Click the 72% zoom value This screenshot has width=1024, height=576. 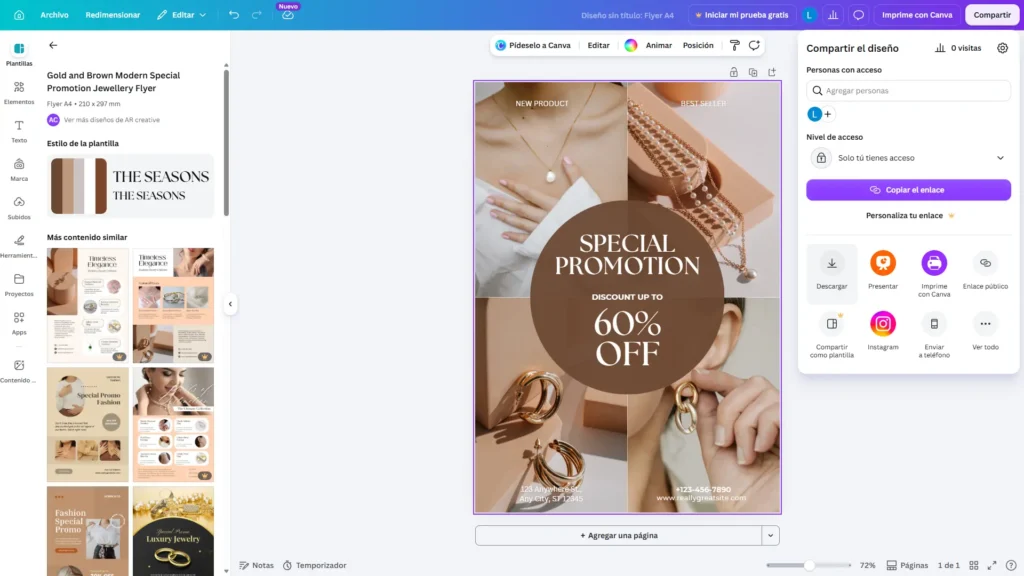pos(867,566)
